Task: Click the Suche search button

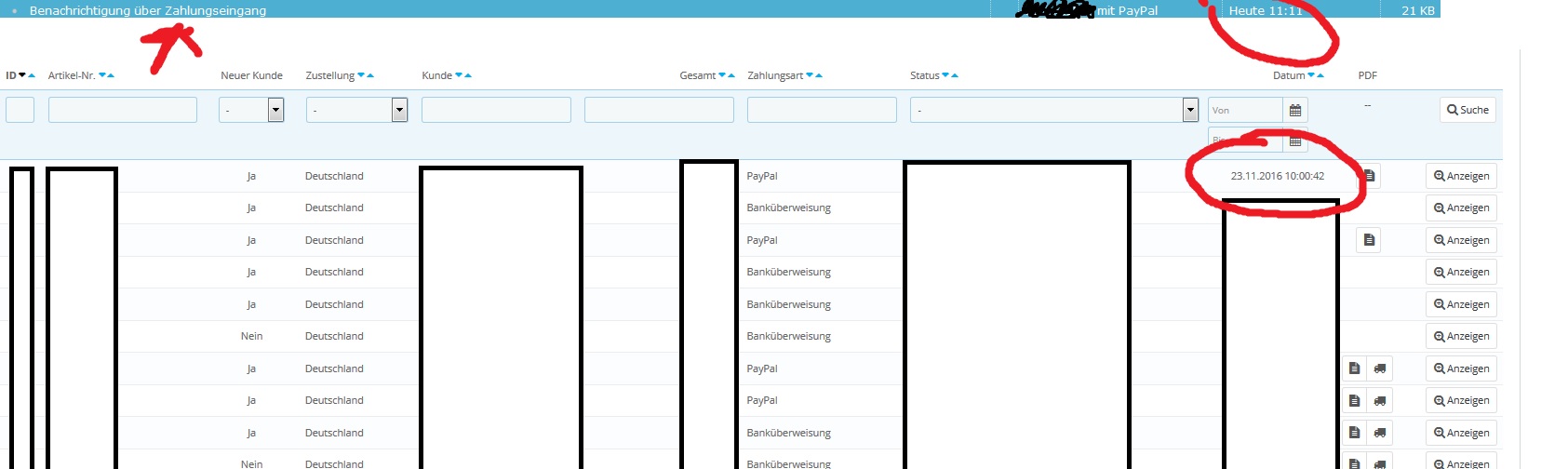Action: click(x=1467, y=110)
